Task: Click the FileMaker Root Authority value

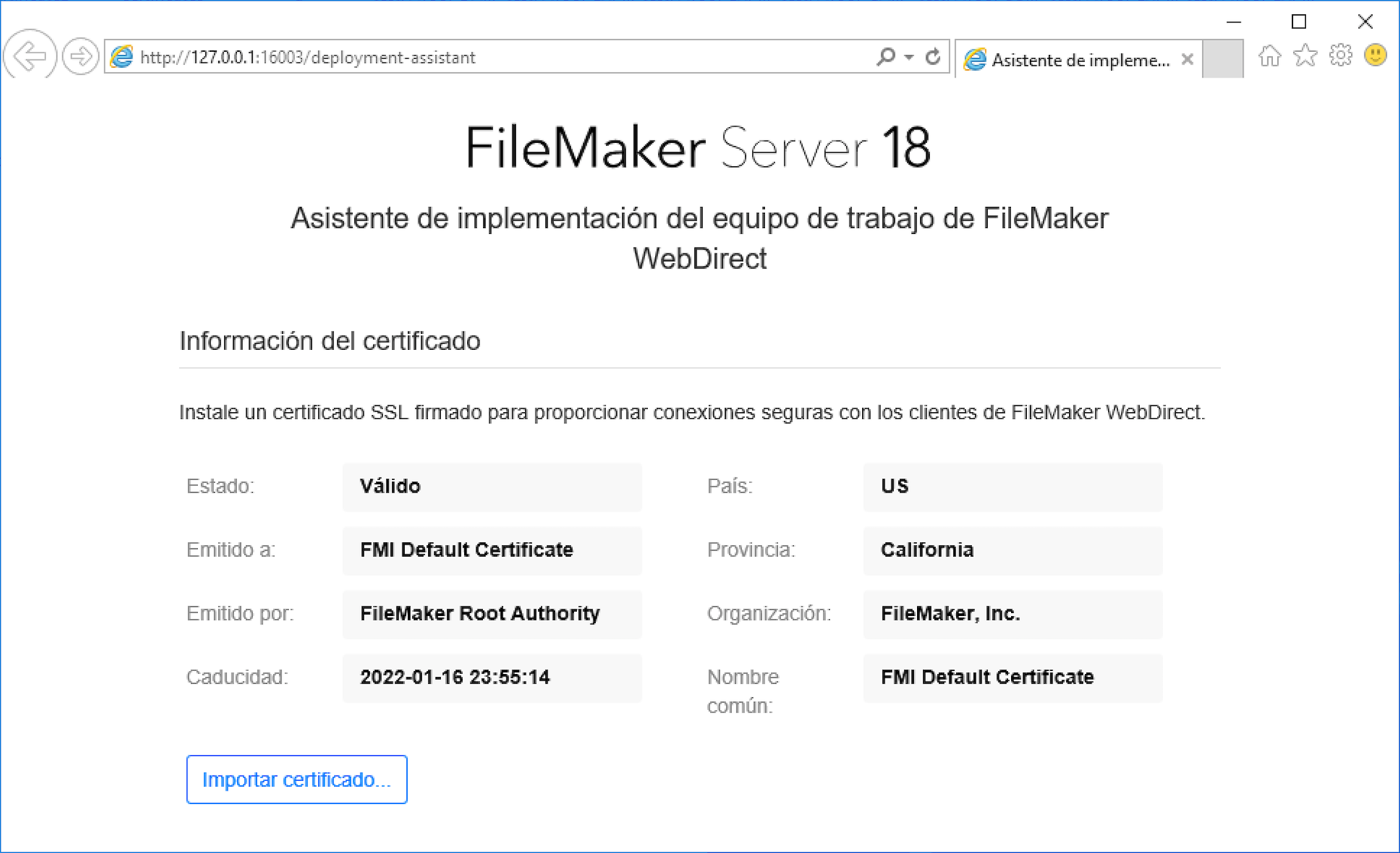Action: [492, 614]
